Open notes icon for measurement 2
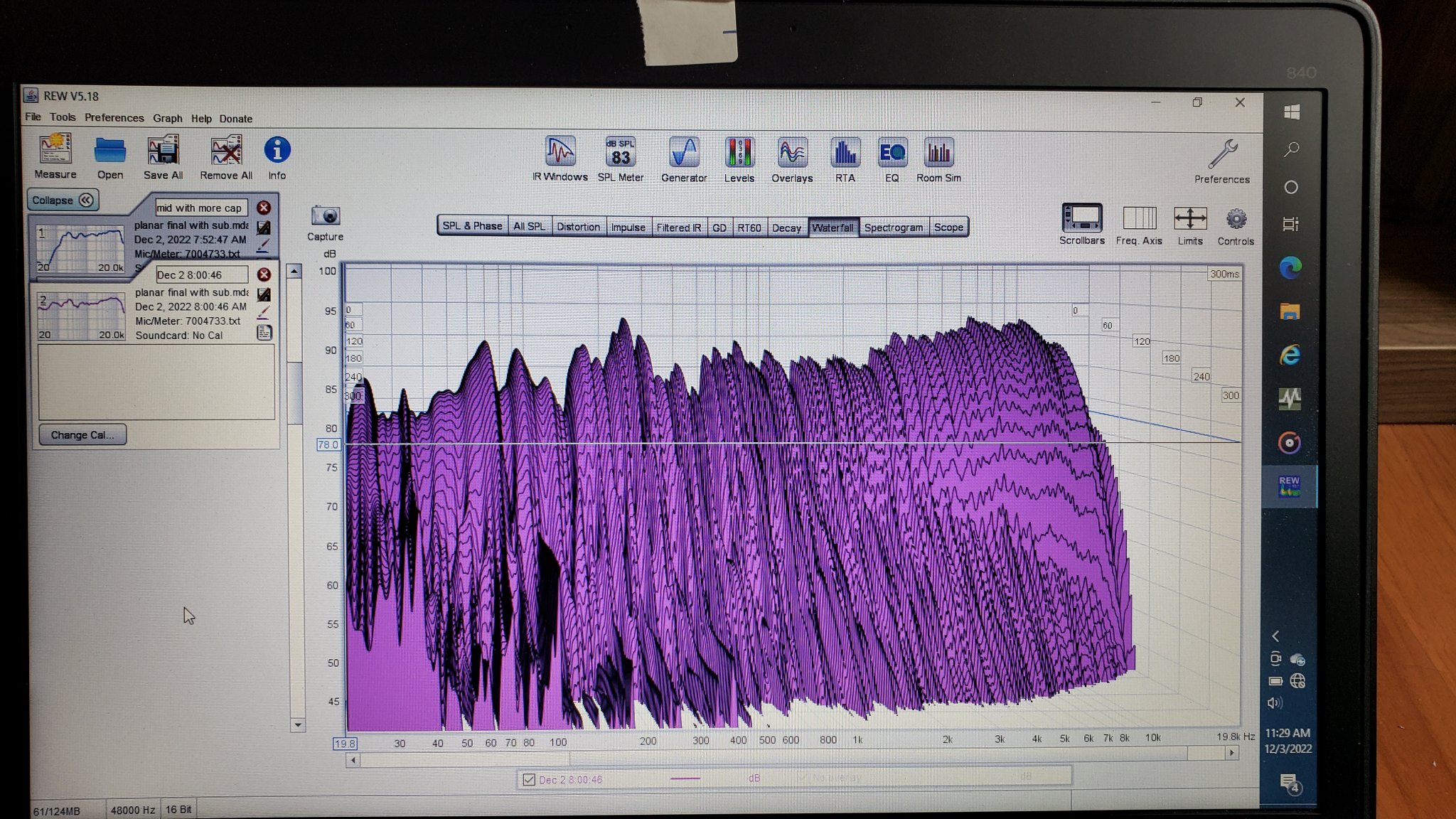1456x819 pixels. click(264, 332)
